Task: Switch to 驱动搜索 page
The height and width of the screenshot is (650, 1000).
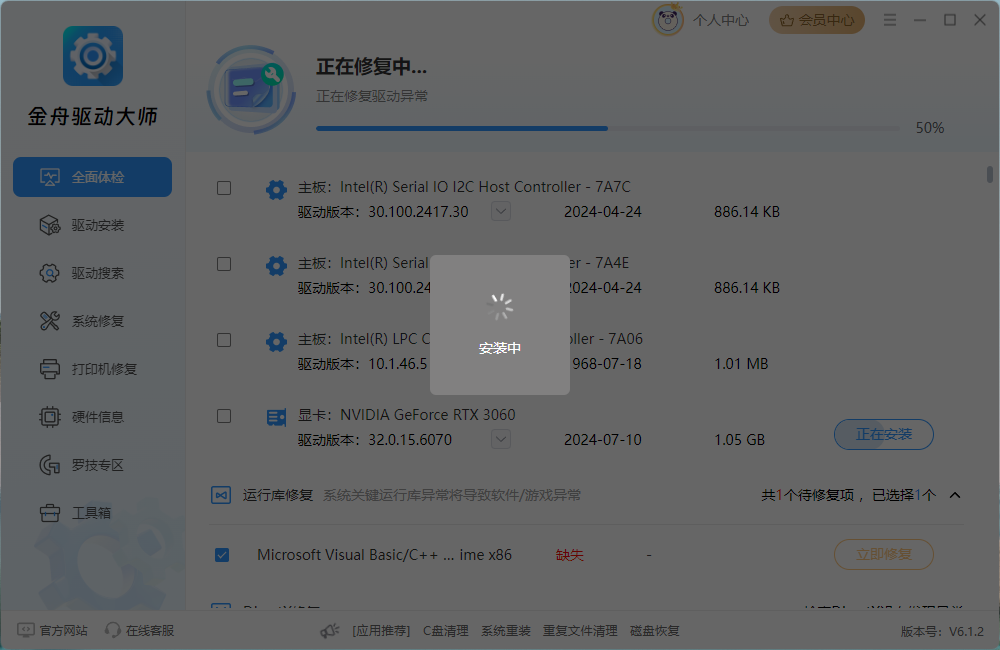Action: tap(92, 273)
